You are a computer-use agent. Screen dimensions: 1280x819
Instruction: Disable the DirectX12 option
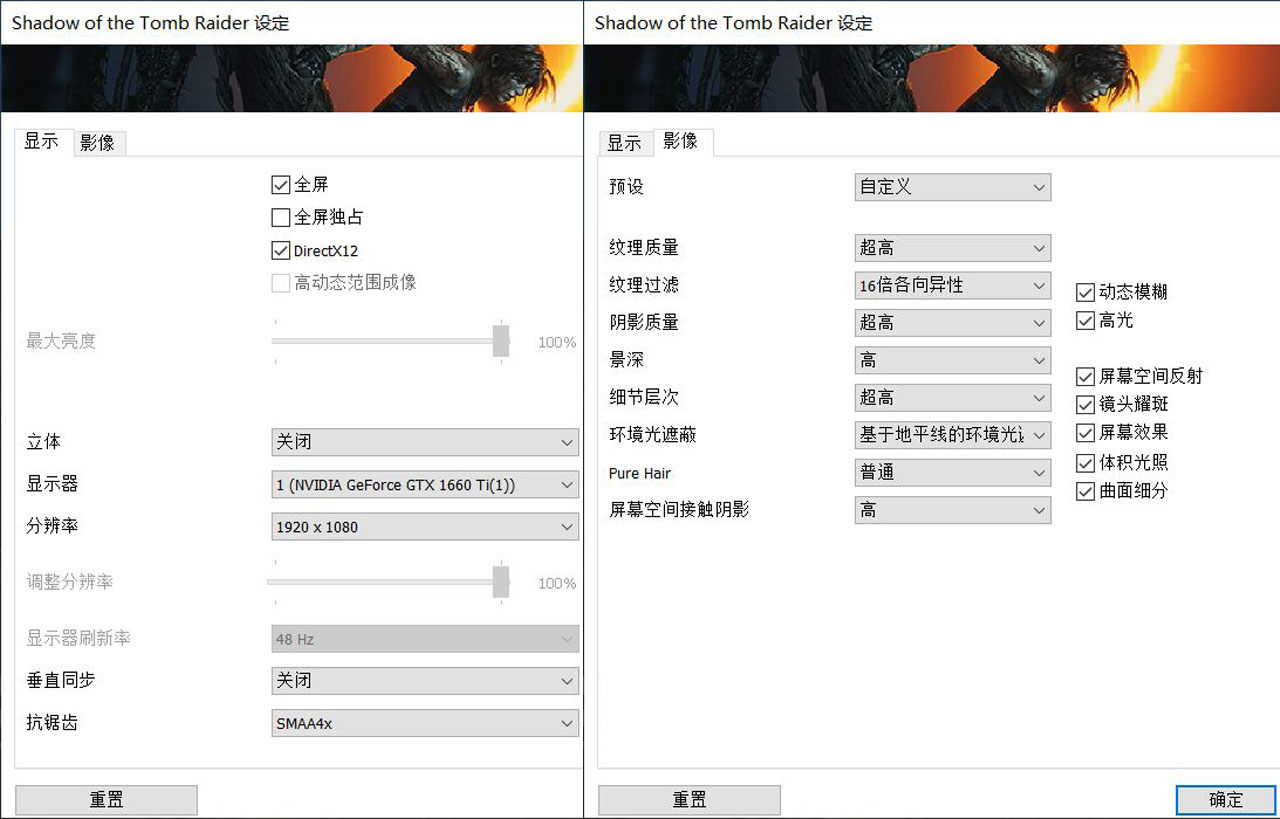click(x=281, y=250)
